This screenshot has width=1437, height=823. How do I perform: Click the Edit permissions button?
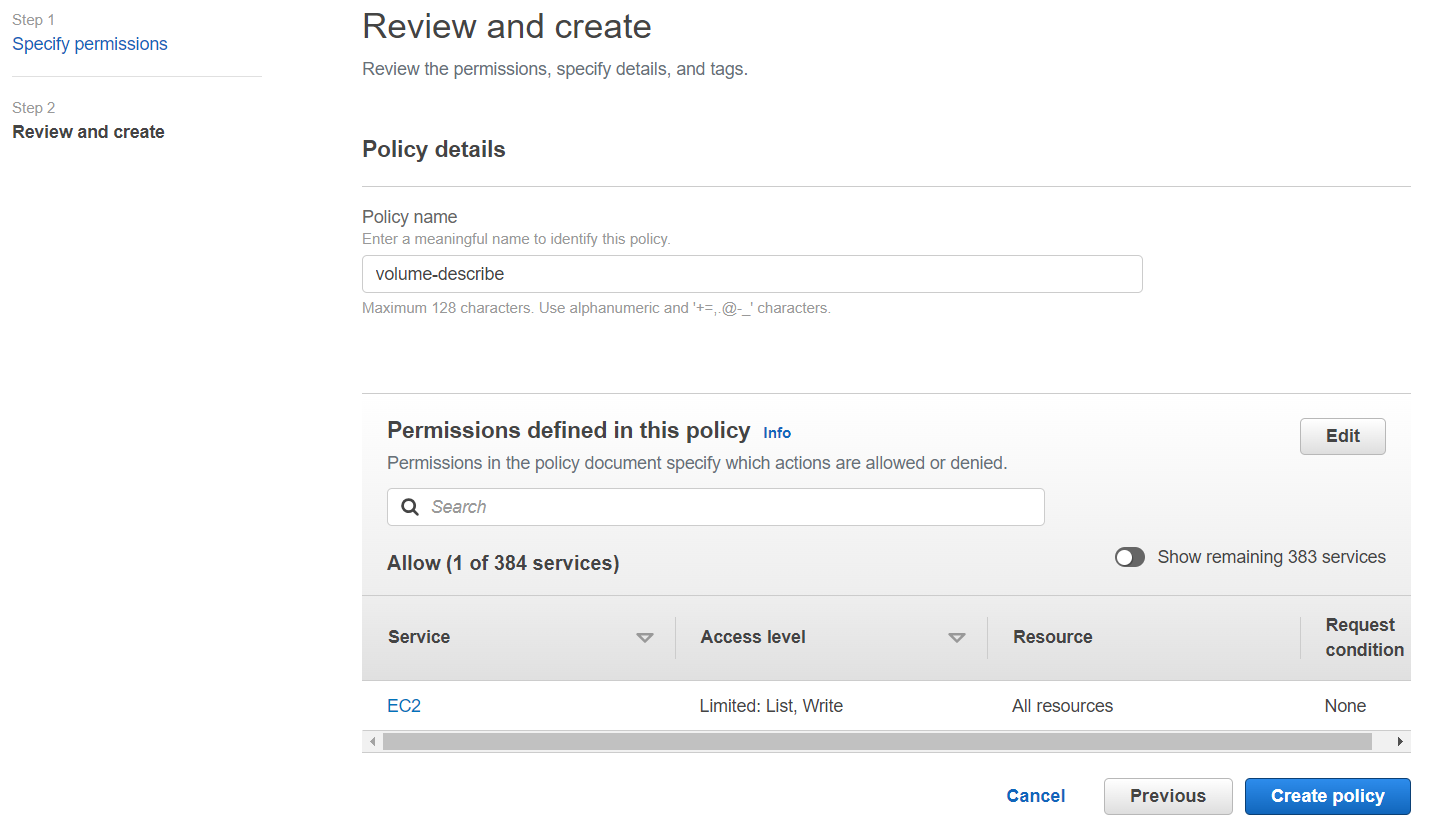[1343, 436]
